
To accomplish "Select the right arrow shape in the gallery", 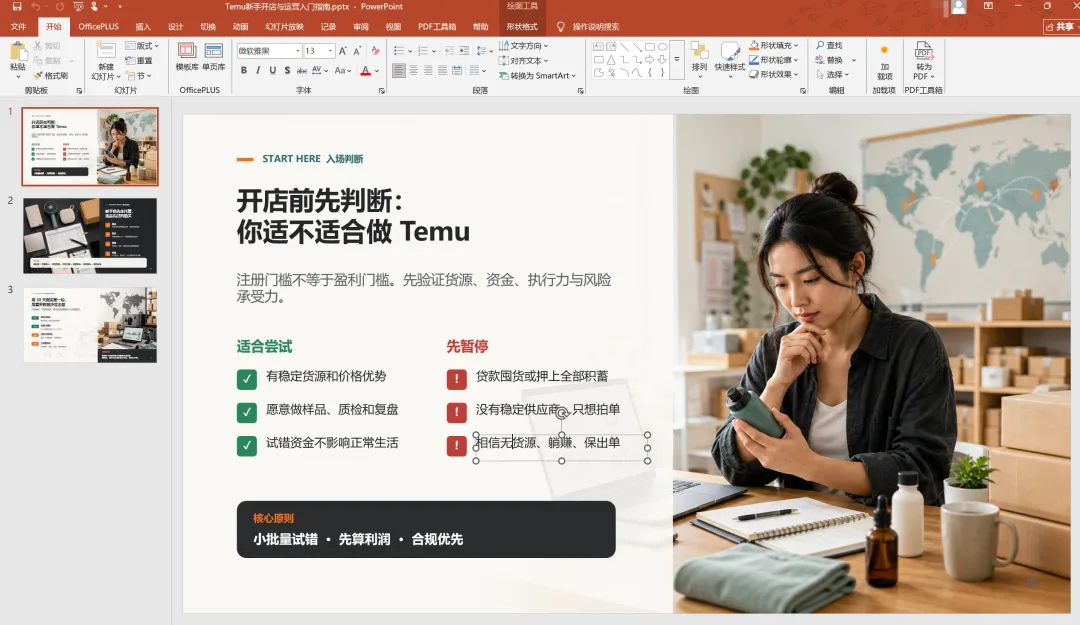I will click(650, 60).
